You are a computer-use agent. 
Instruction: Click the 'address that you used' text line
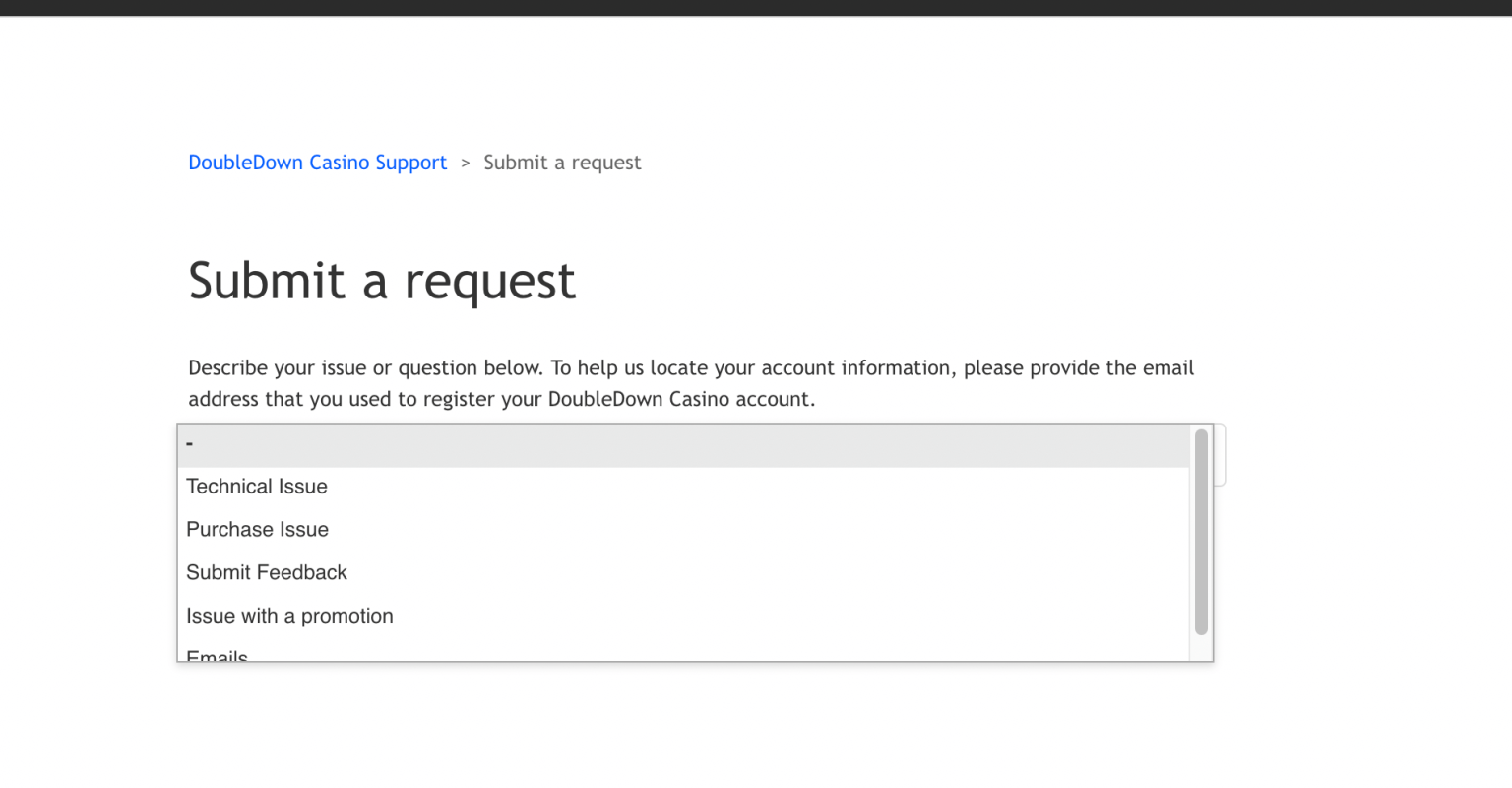tap(501, 400)
